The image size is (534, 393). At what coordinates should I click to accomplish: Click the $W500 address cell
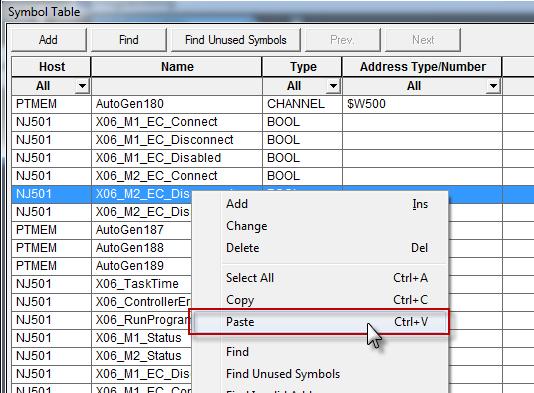pos(422,104)
